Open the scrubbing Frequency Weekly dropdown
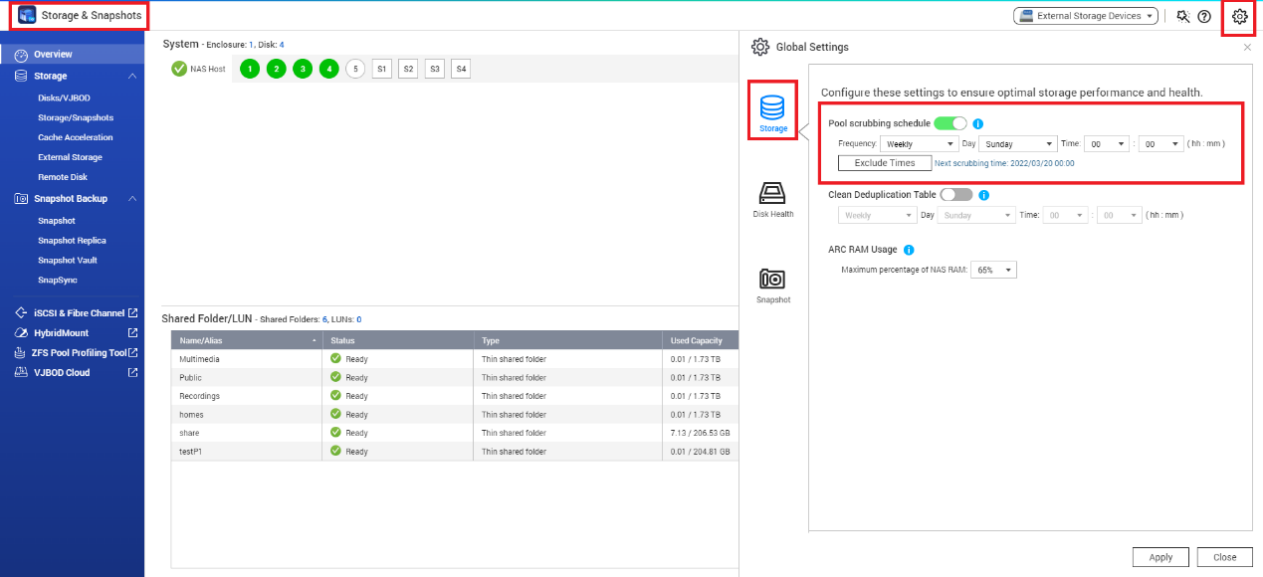1263x577 pixels. (918, 144)
